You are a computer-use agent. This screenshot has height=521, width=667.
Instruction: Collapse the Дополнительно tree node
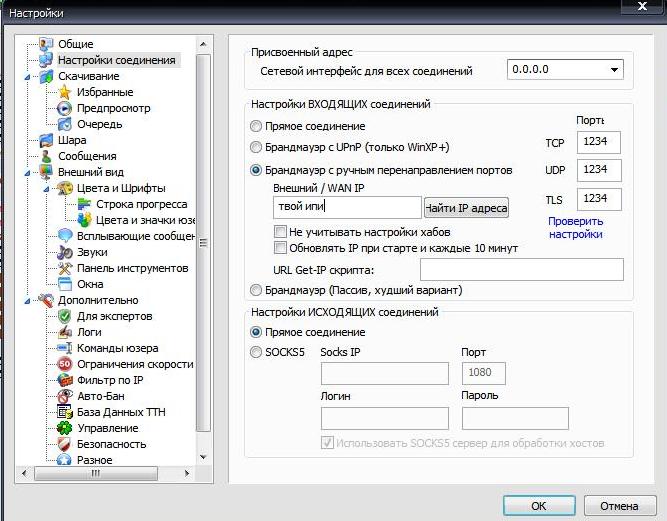click(28, 301)
